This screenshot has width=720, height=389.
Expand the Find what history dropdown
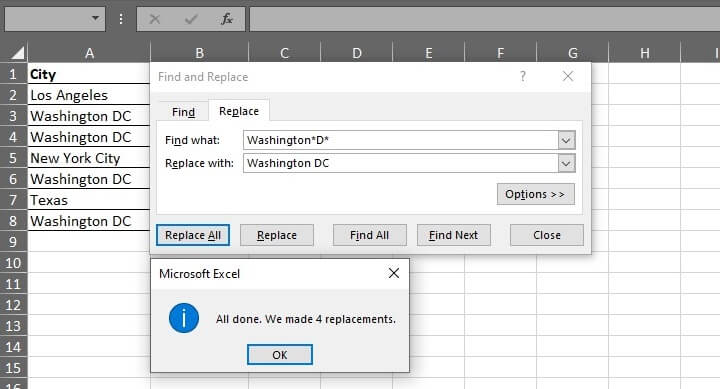coord(566,140)
